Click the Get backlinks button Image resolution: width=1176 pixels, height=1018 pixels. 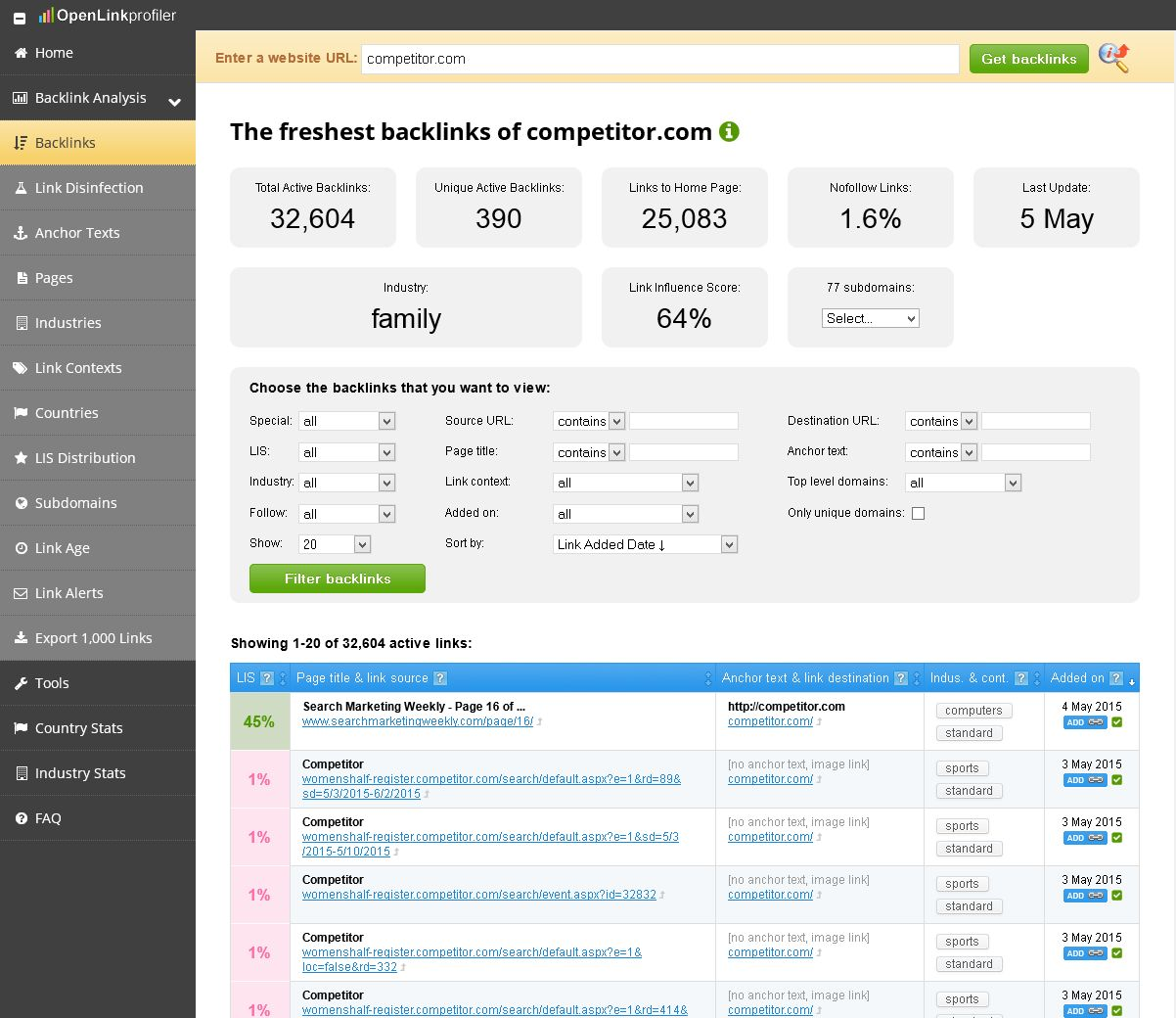(x=1029, y=59)
